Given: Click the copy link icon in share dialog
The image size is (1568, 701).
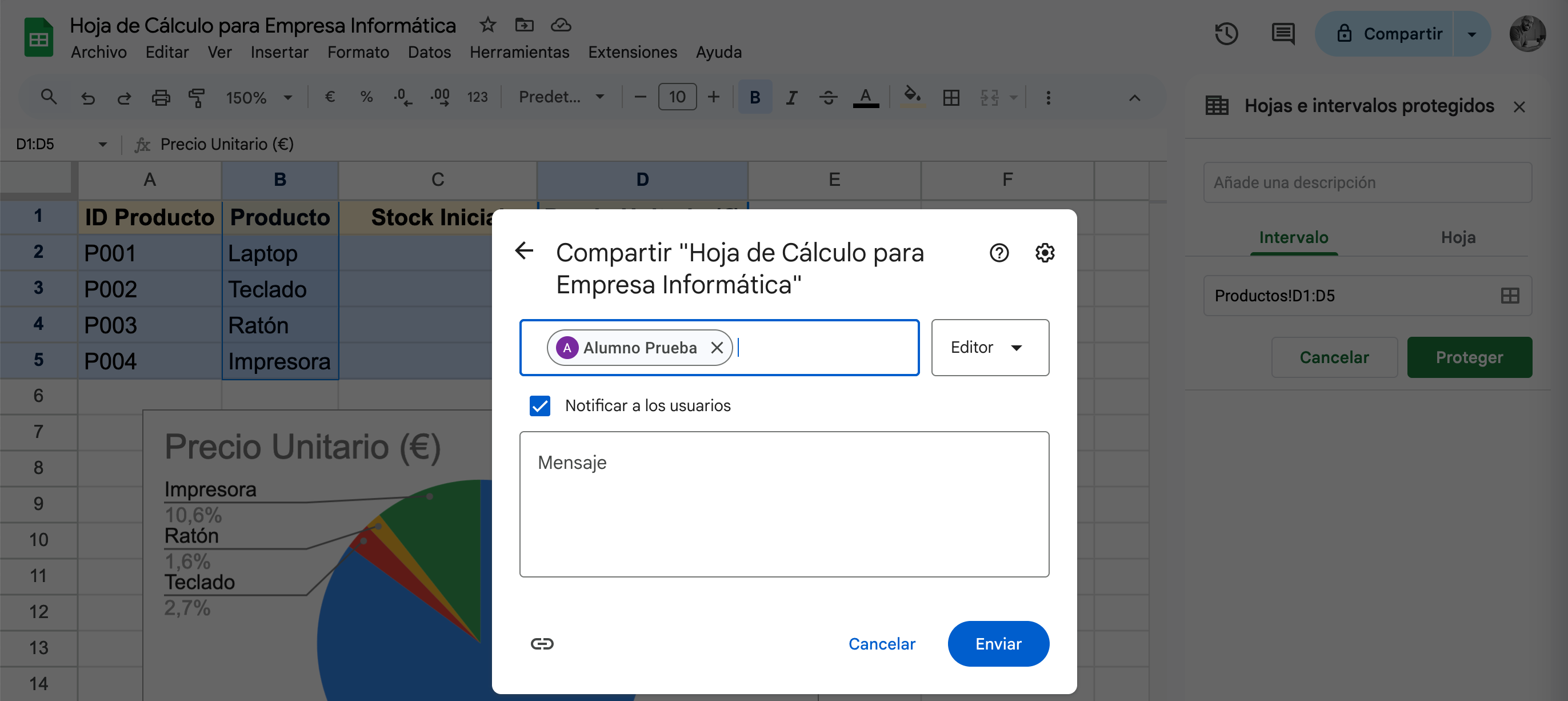Looking at the screenshot, I should point(541,644).
